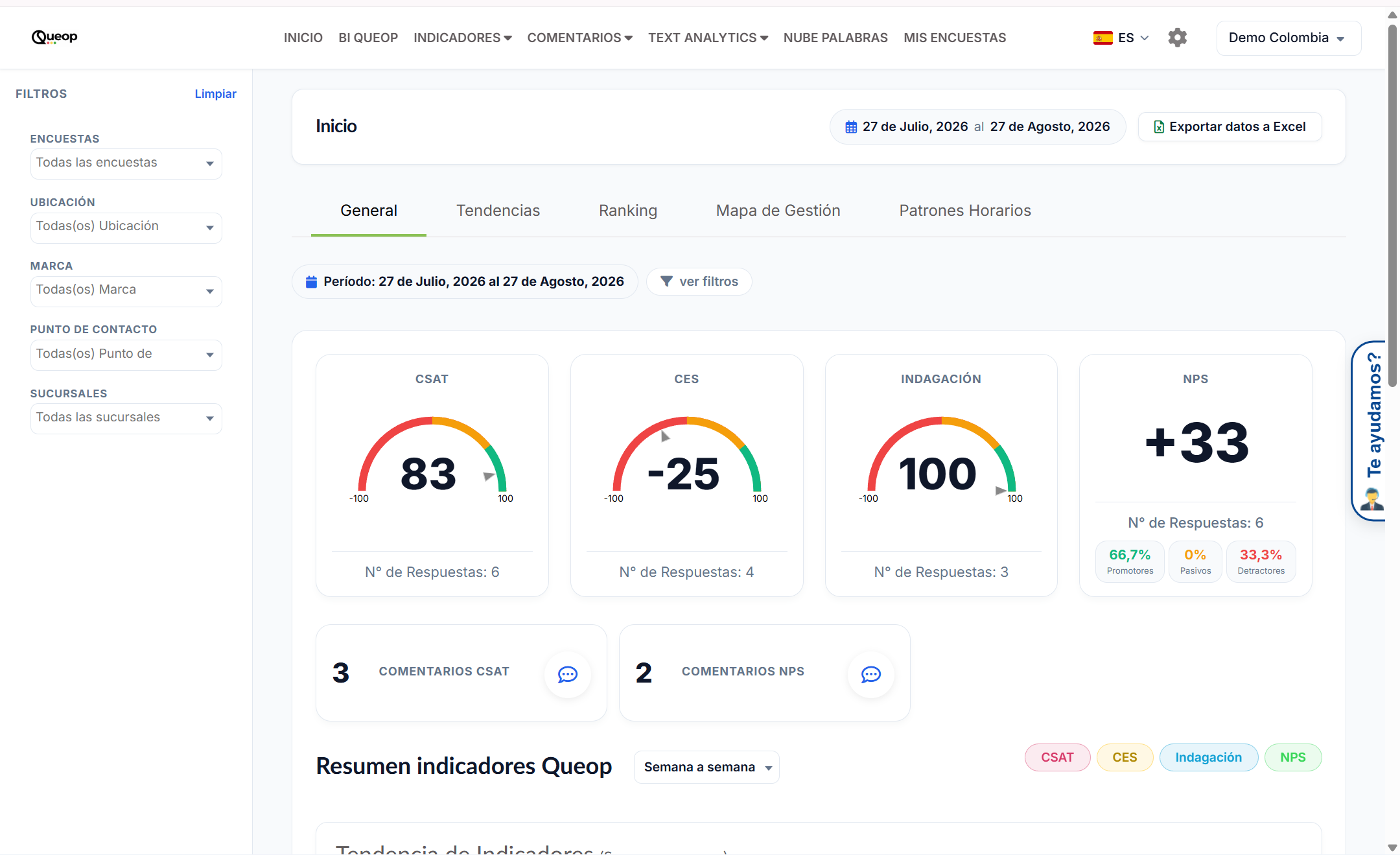Switch to the Ranking tab
1400x855 pixels.
(627, 211)
